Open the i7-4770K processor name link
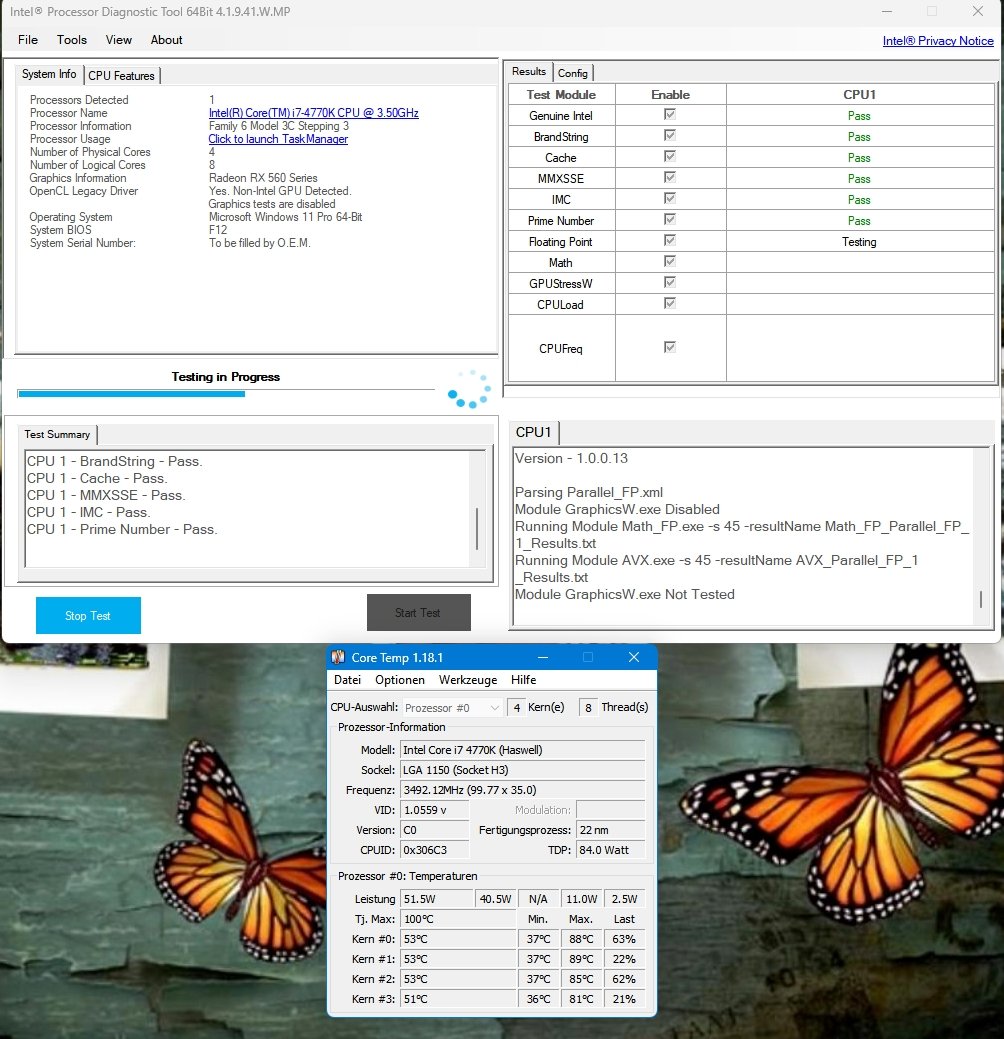This screenshot has width=1004, height=1039. coord(313,113)
